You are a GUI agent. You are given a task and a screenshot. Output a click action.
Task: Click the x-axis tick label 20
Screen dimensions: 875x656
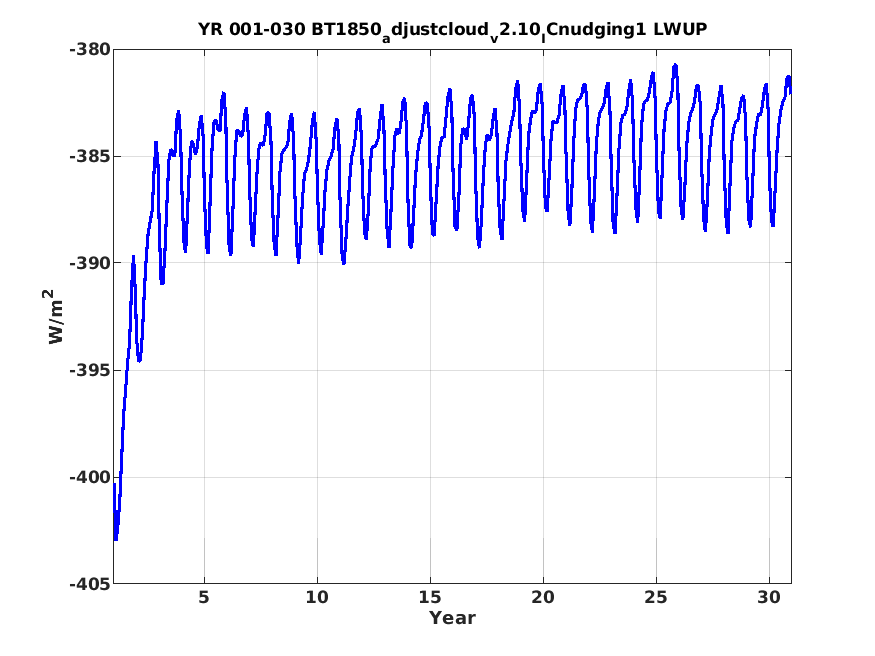pyautogui.click(x=543, y=597)
